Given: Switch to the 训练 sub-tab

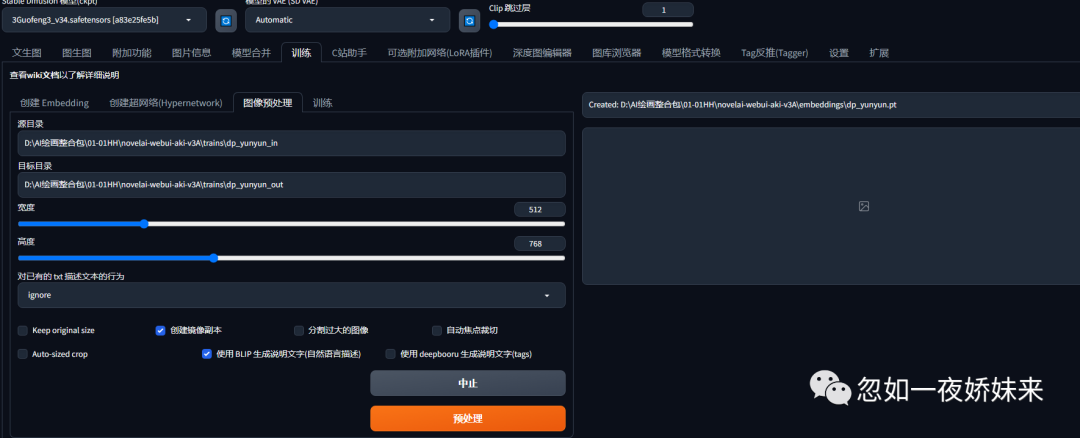Looking at the screenshot, I should click(323, 103).
